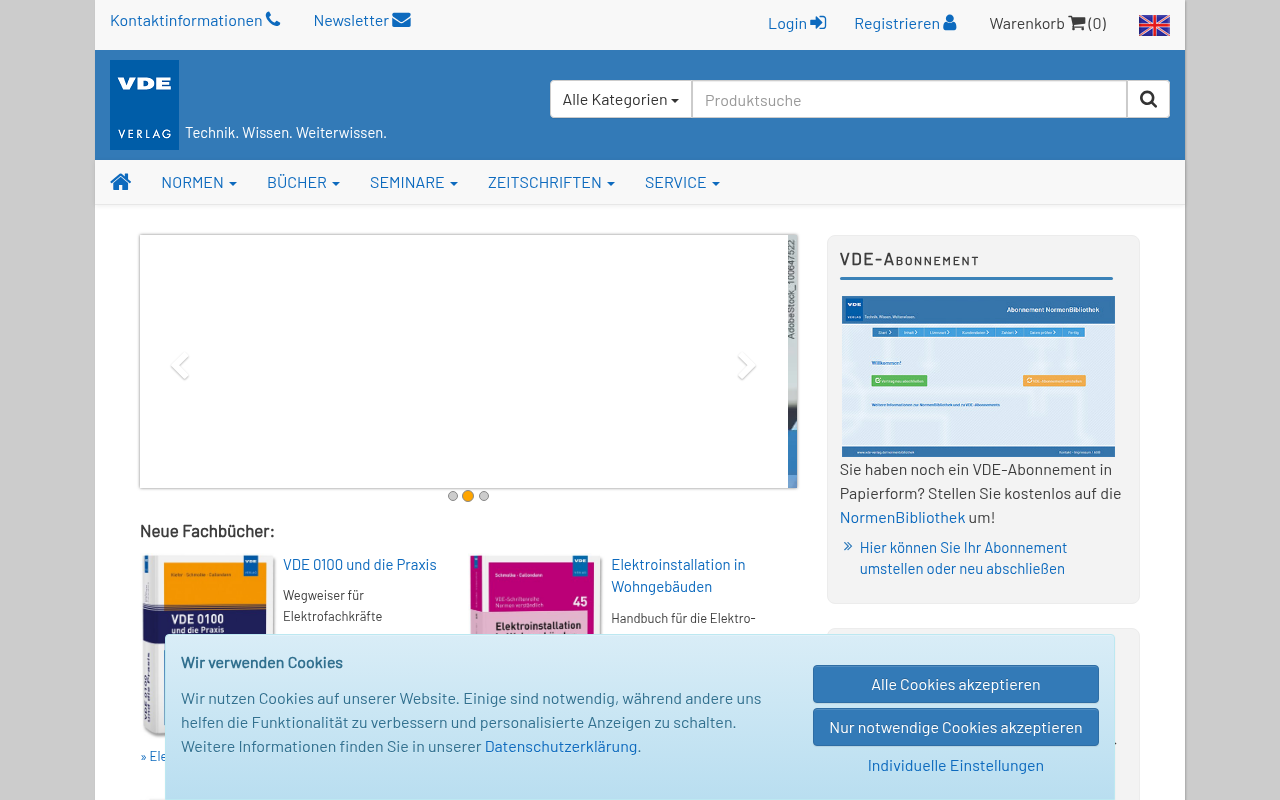Open VDE 0100 und die Praxis book title
Viewport: 1280px width, 800px height.
click(x=360, y=564)
